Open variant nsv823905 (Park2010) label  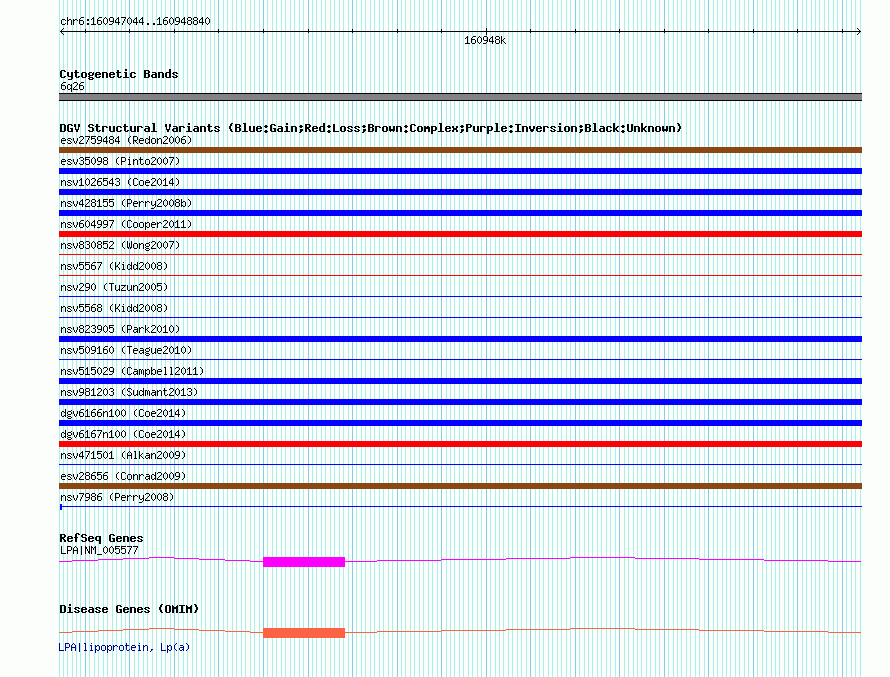pyautogui.click(x=120, y=329)
